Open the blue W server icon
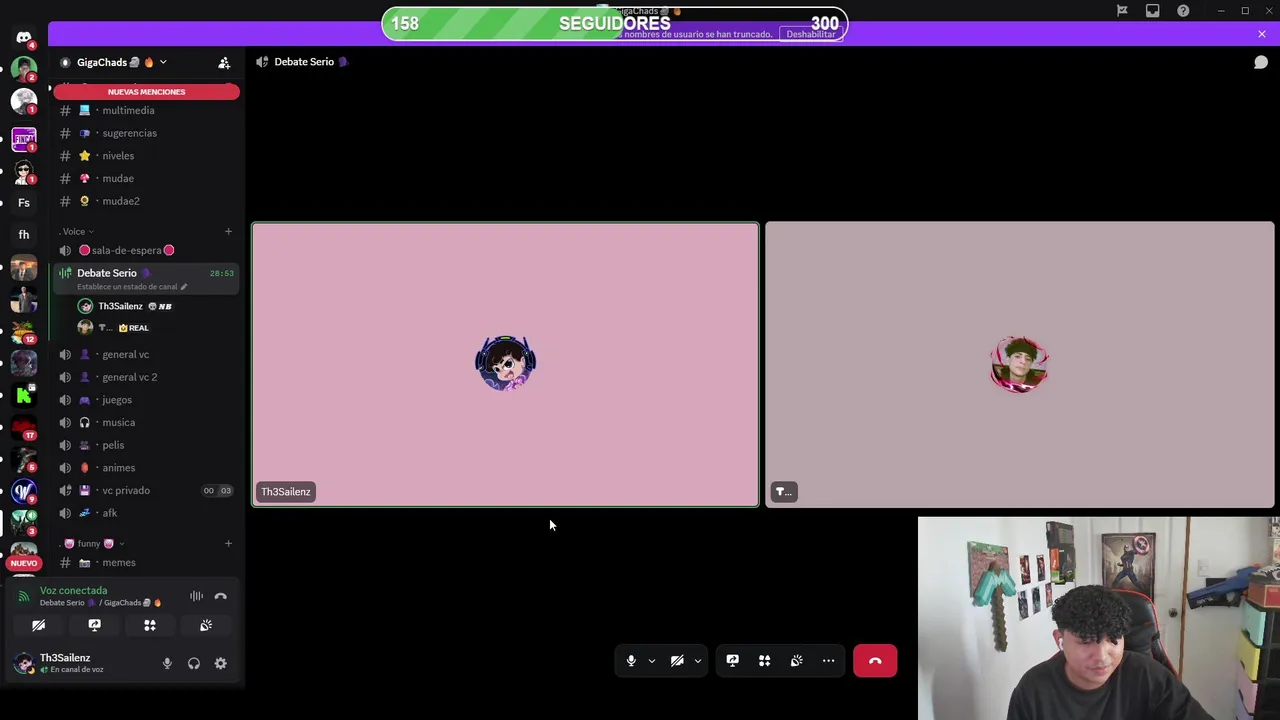The image size is (1280, 720). [24, 491]
